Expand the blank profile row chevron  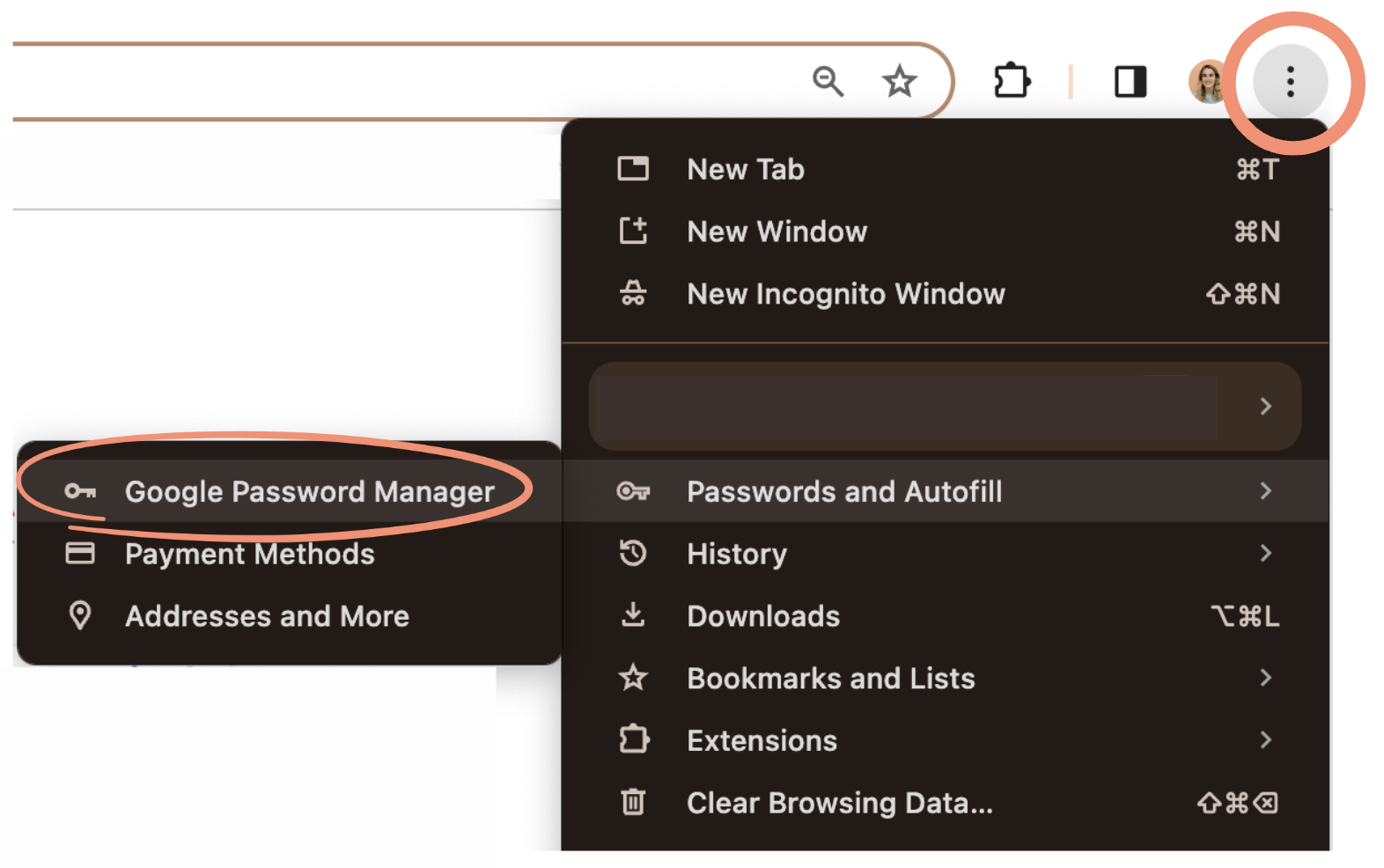[1265, 406]
